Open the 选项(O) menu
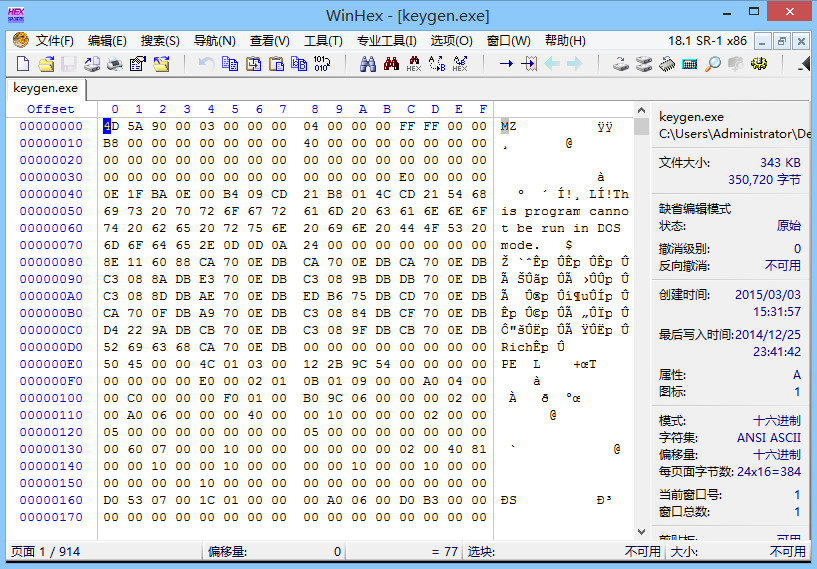The image size is (817, 569). pos(451,41)
